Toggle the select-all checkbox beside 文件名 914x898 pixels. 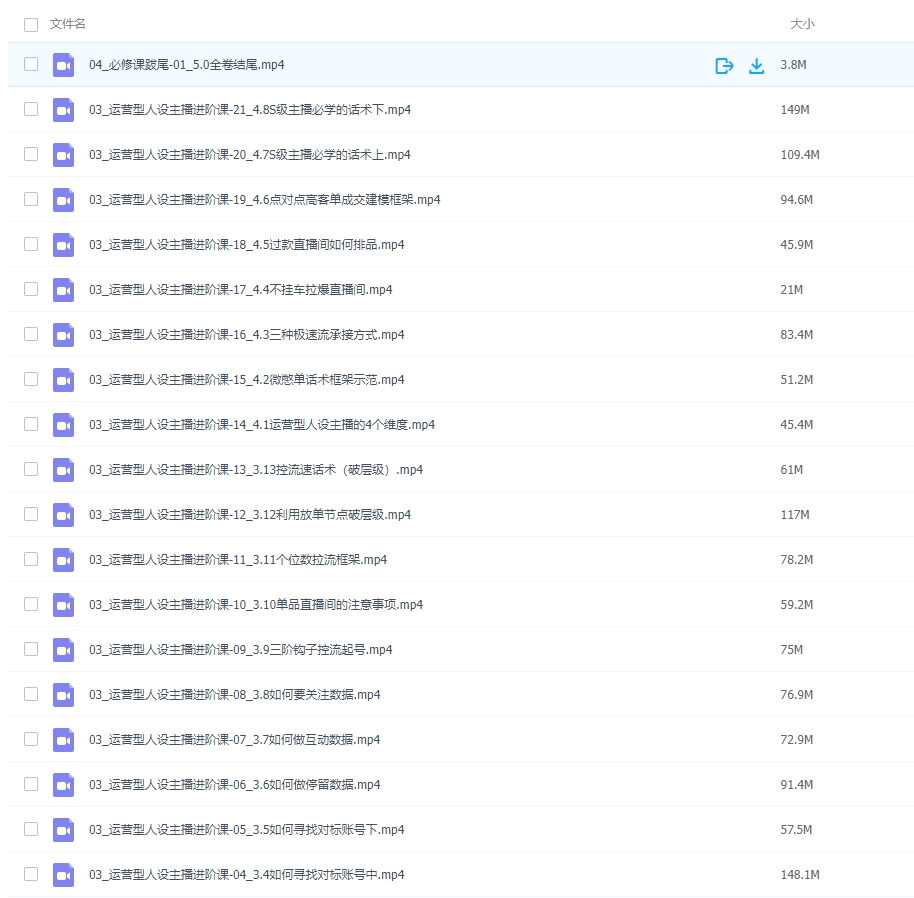click(x=31, y=24)
